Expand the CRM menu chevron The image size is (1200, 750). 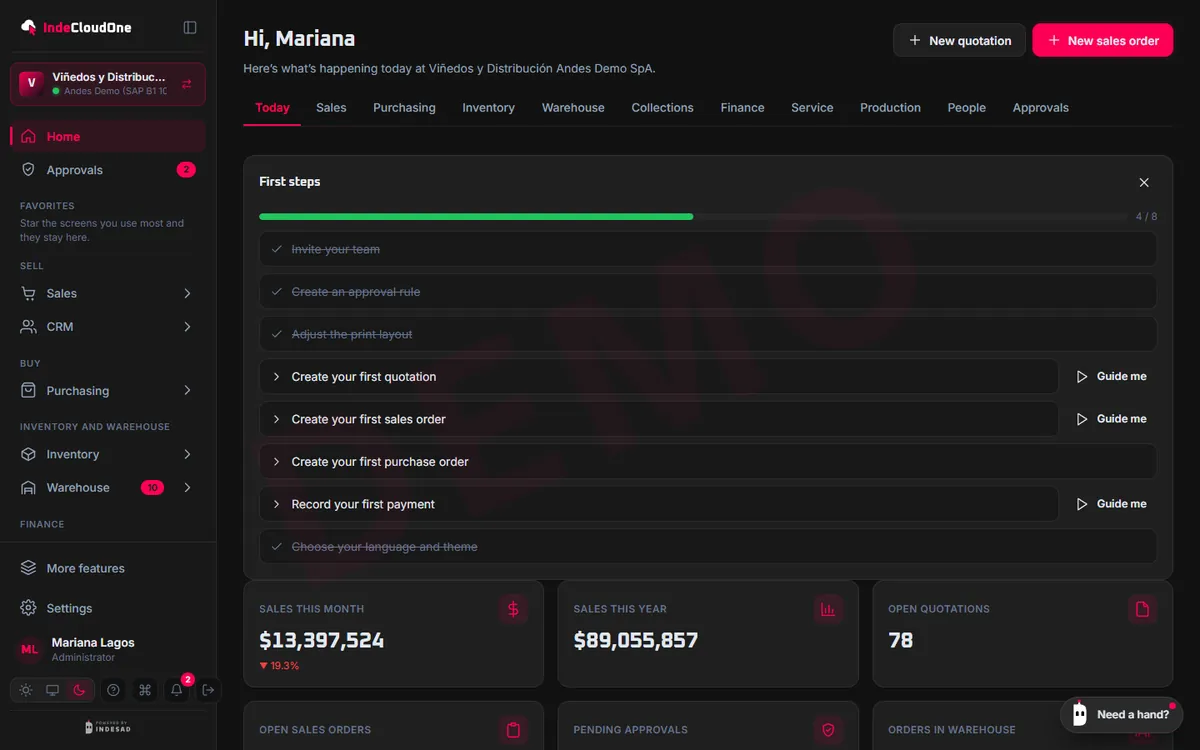[x=187, y=327]
